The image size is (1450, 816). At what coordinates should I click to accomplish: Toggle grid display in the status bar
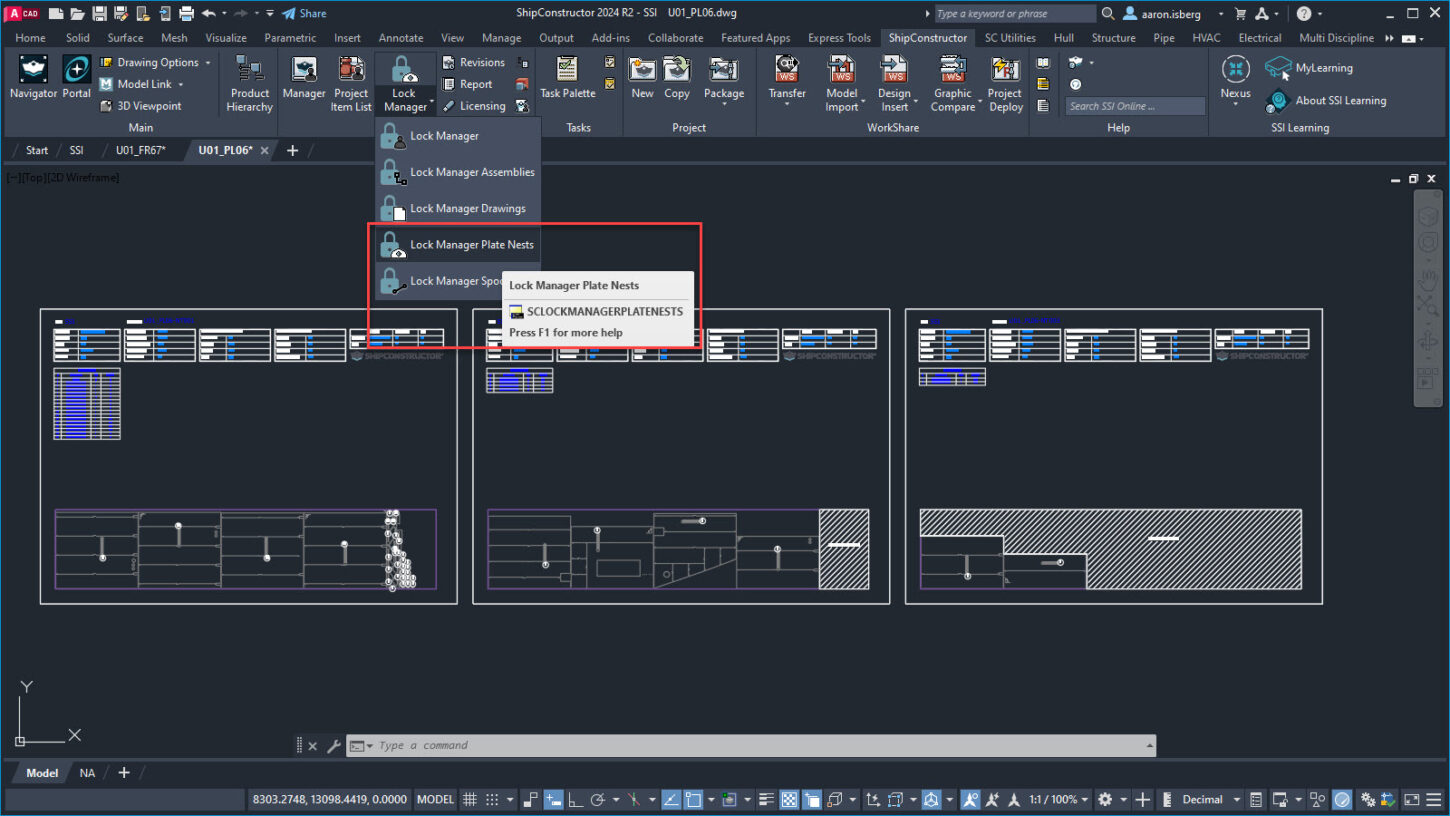[x=468, y=798]
